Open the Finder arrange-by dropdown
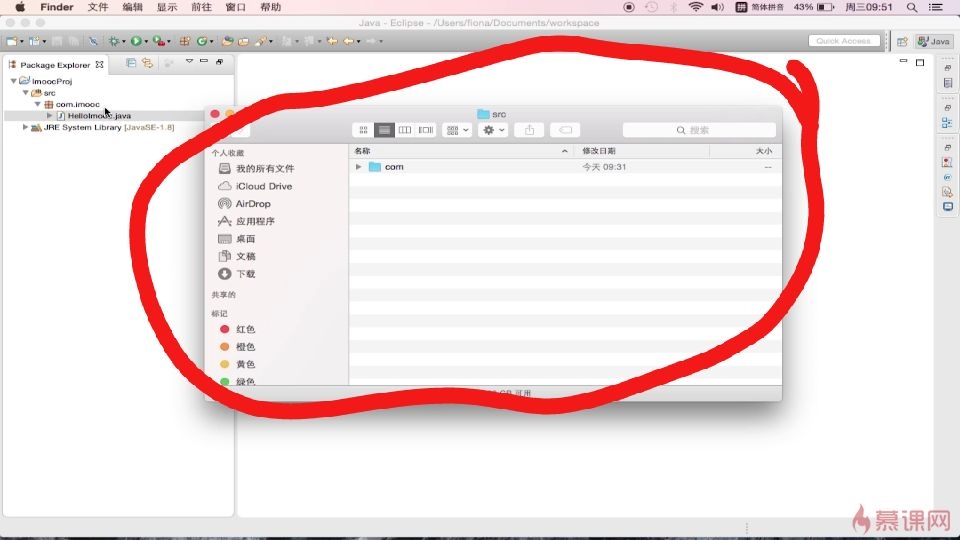The width and height of the screenshot is (960, 540). [x=457, y=130]
